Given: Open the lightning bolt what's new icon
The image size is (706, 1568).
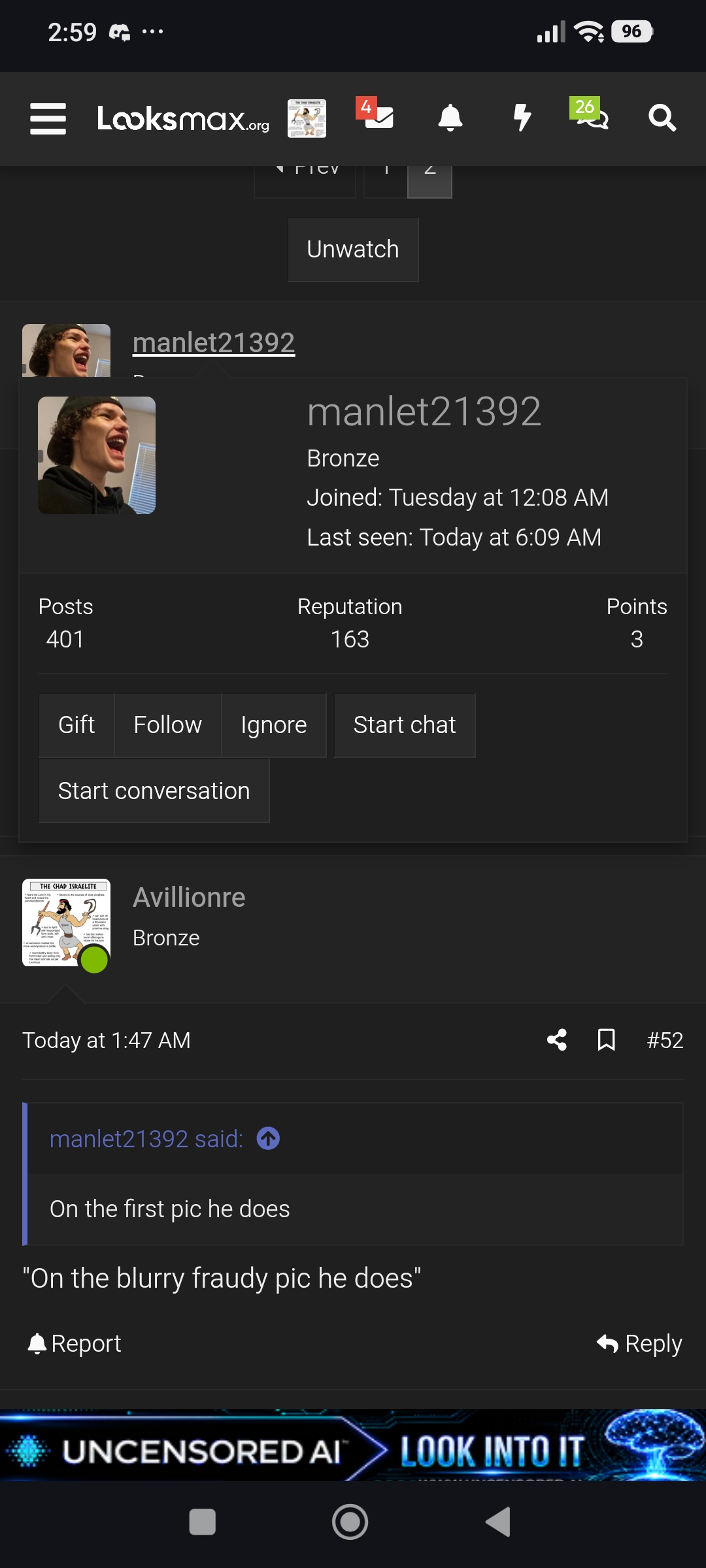Looking at the screenshot, I should 522,118.
